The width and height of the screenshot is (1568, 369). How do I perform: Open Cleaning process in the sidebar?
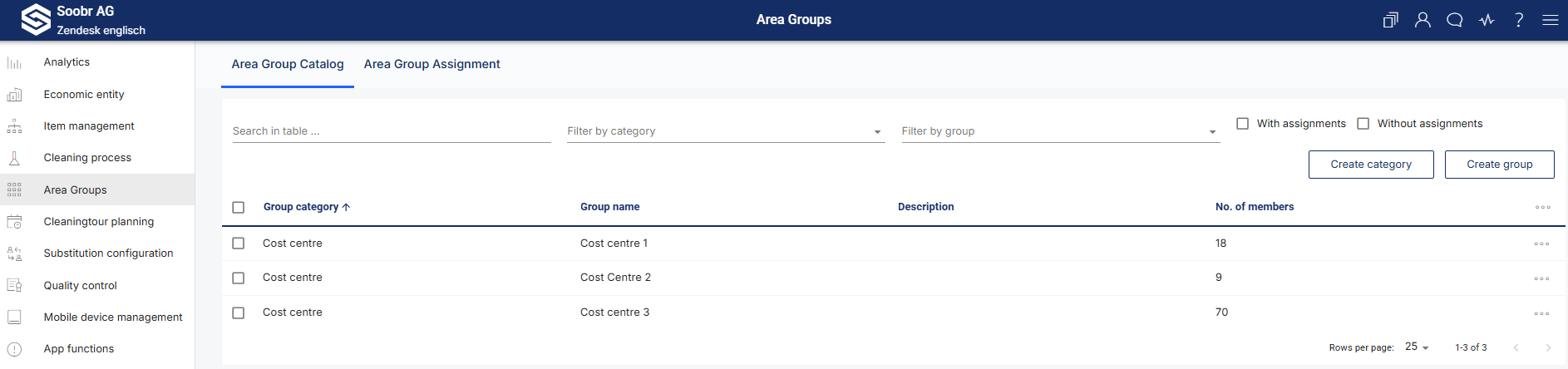87,158
